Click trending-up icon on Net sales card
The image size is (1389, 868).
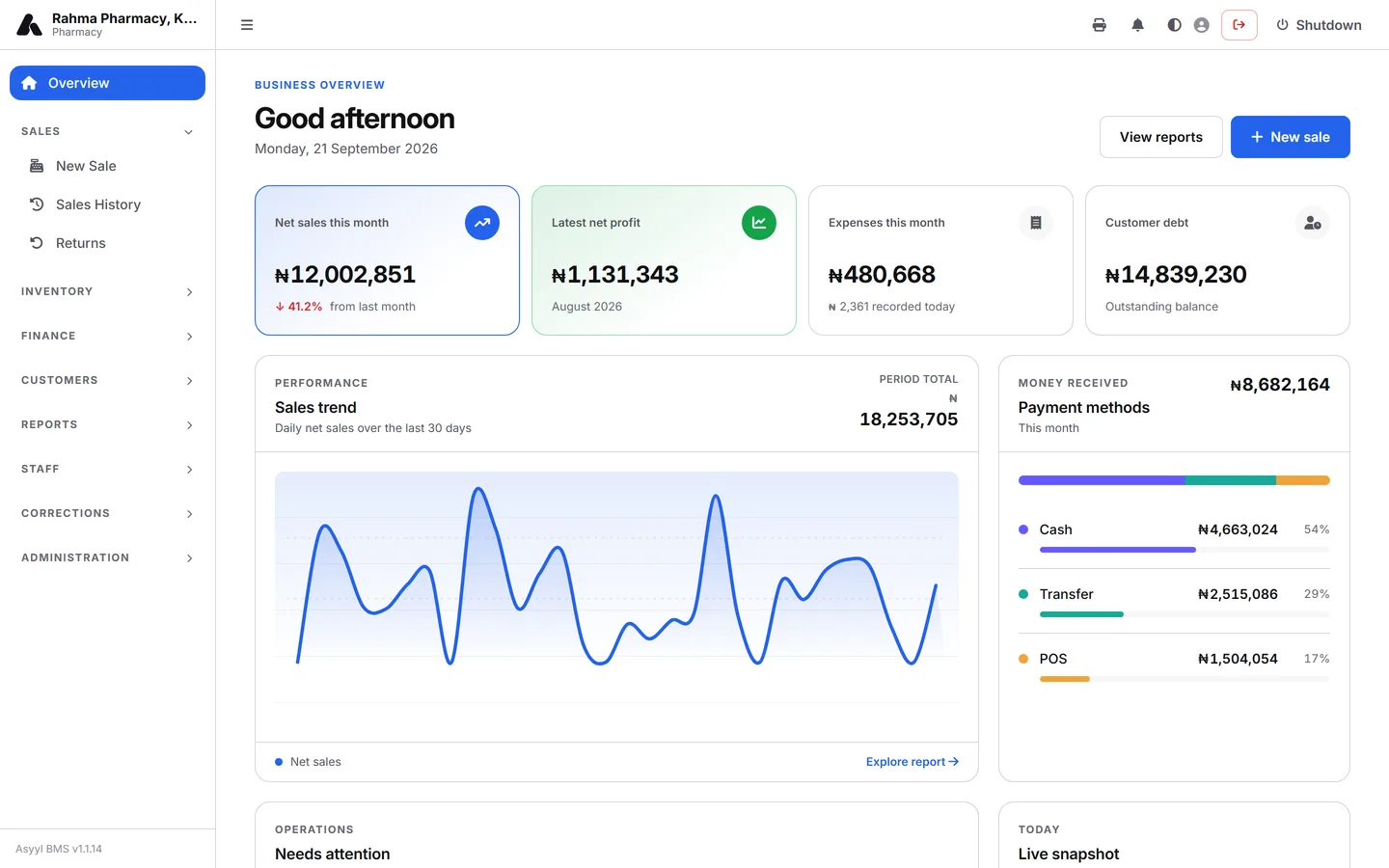point(482,223)
